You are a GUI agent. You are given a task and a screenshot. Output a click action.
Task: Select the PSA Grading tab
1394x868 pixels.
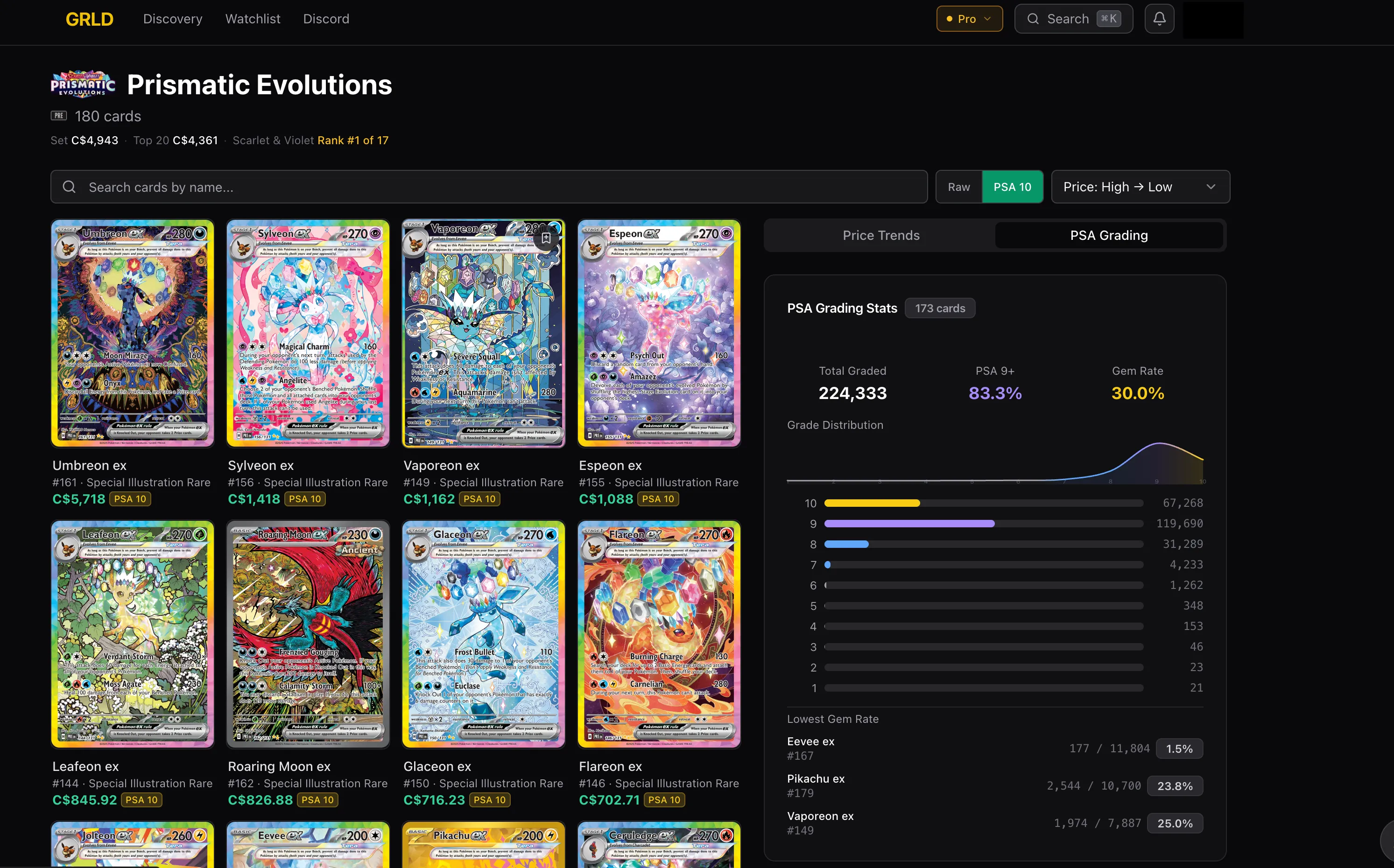[1109, 235]
